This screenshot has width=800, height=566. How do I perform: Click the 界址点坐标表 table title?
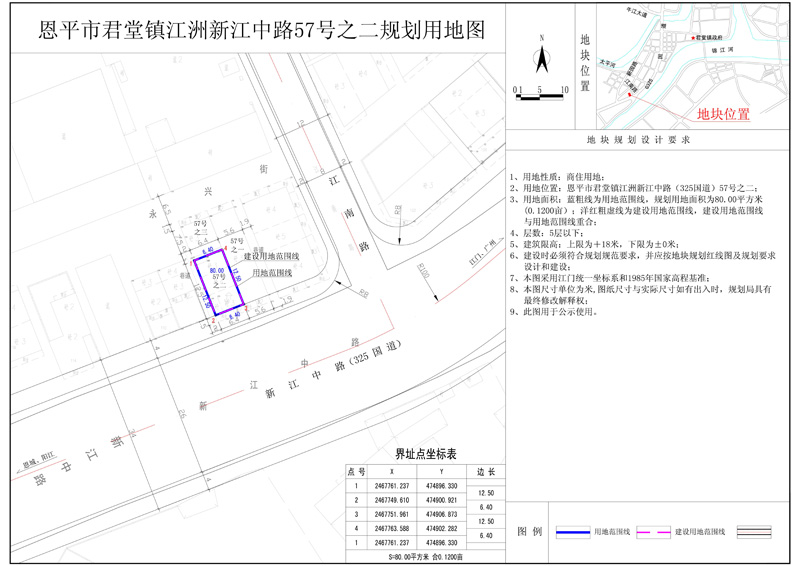tap(424, 454)
